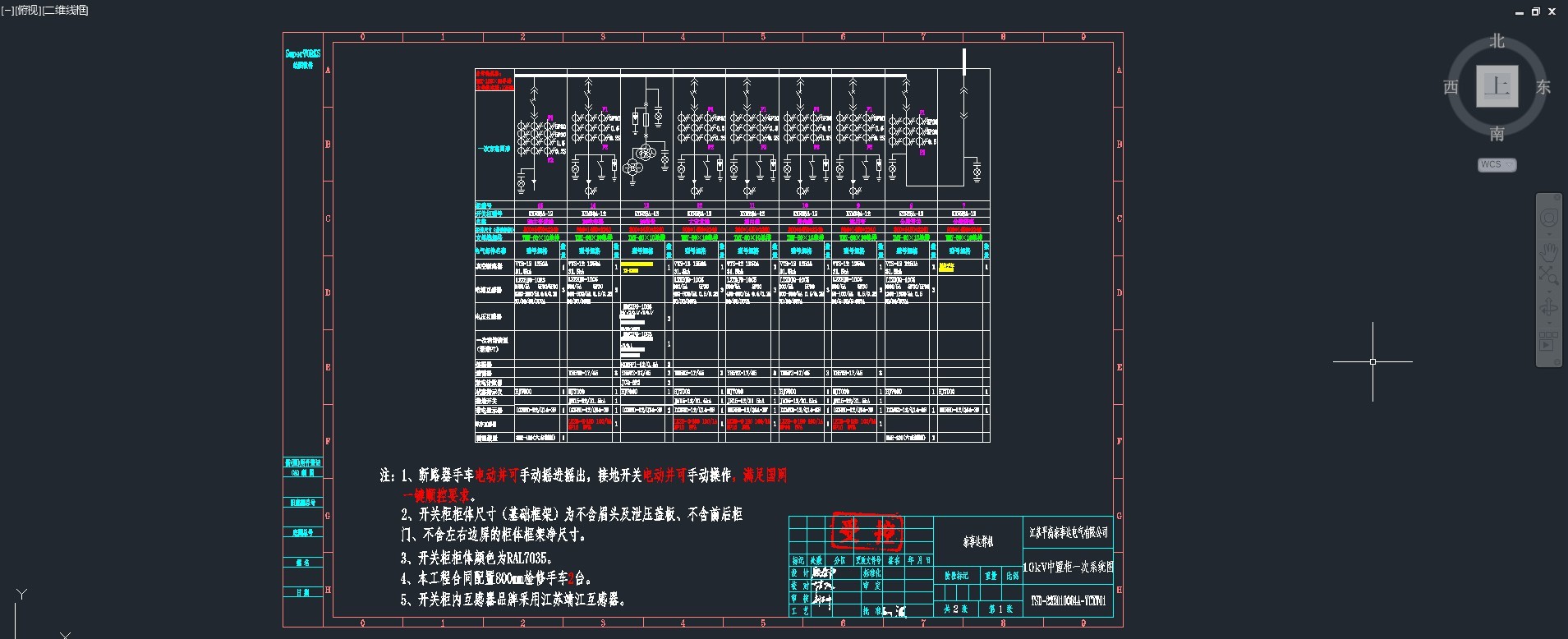
Task: Expand the Orbit options dropdown arrow
Action: pos(1548,323)
